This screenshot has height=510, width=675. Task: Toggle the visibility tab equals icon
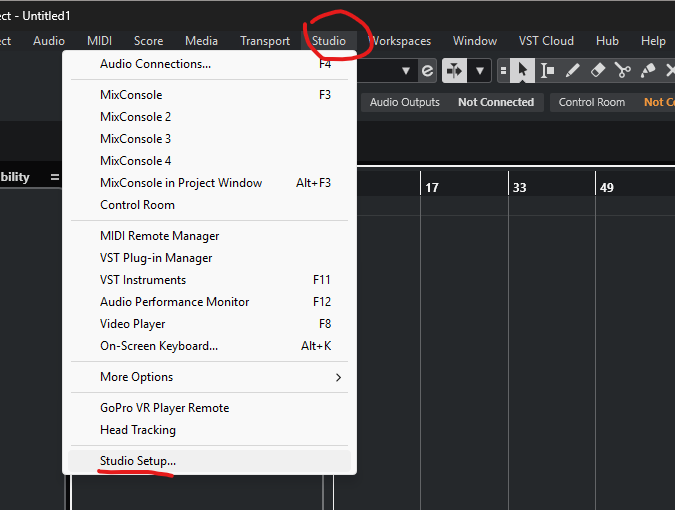(x=55, y=177)
